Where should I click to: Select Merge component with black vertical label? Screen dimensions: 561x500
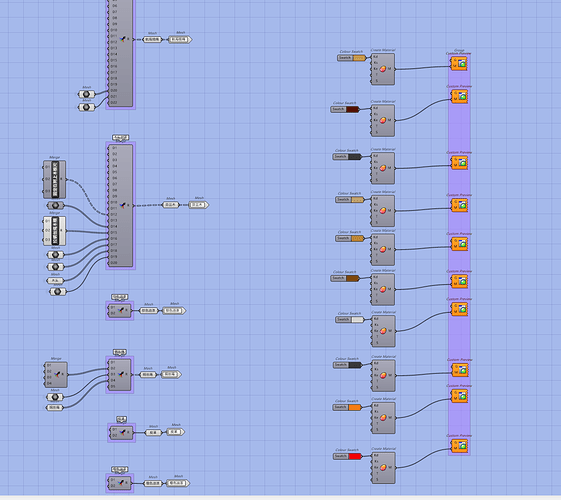pyautogui.click(x=54, y=180)
